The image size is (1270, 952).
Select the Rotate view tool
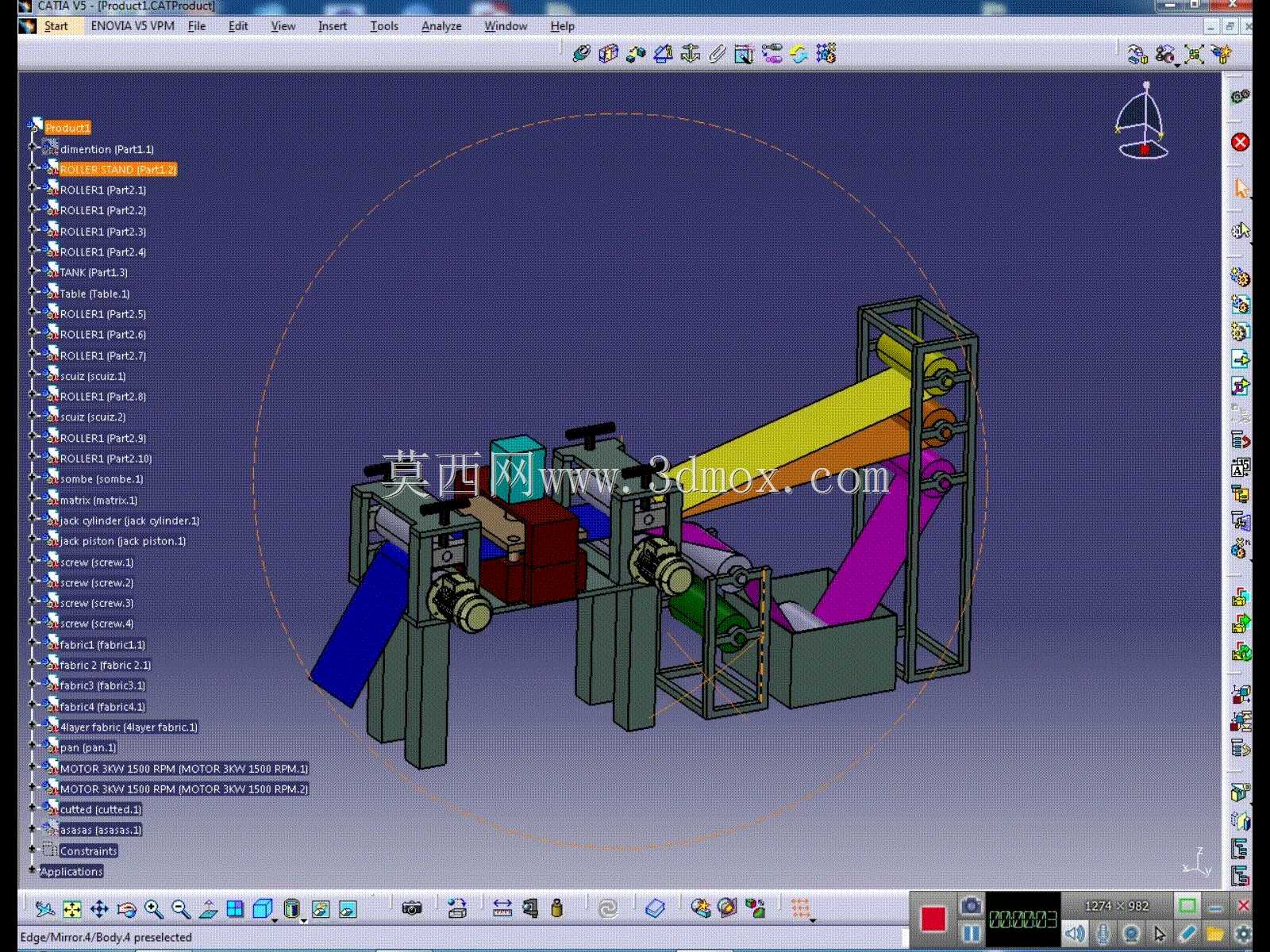click(126, 909)
